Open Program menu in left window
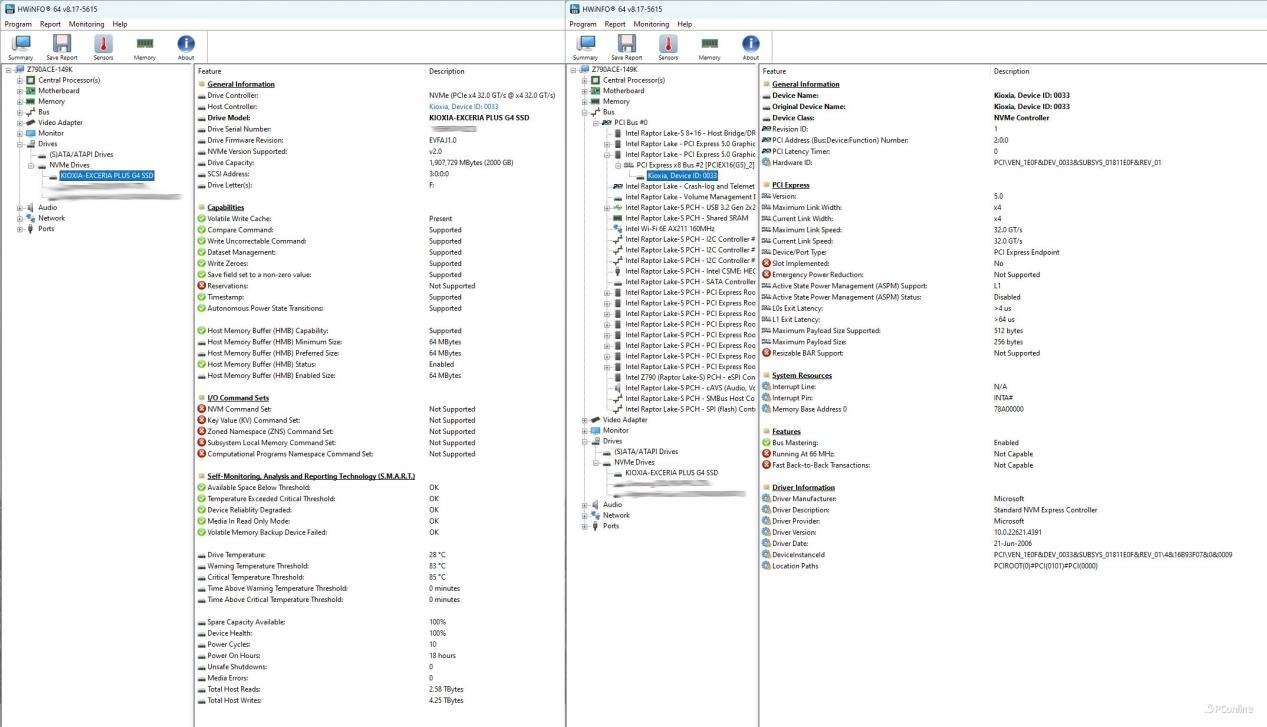 [x=18, y=24]
